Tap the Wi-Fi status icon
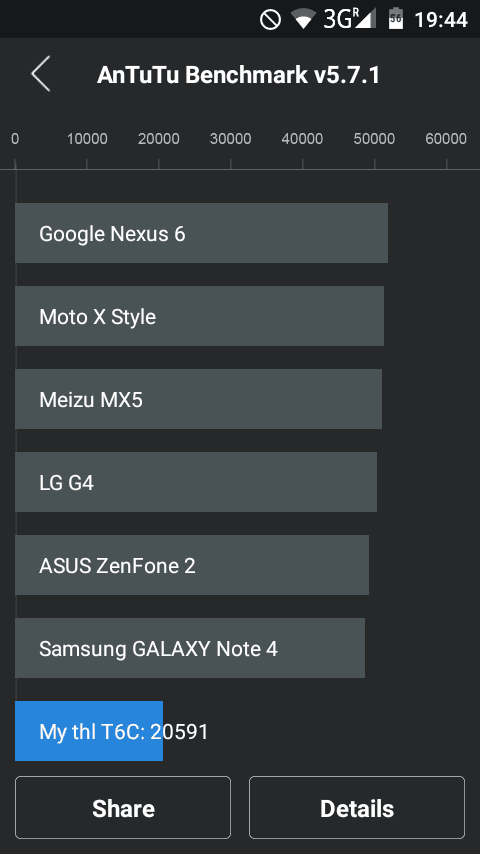This screenshot has height=854, width=480. [303, 19]
